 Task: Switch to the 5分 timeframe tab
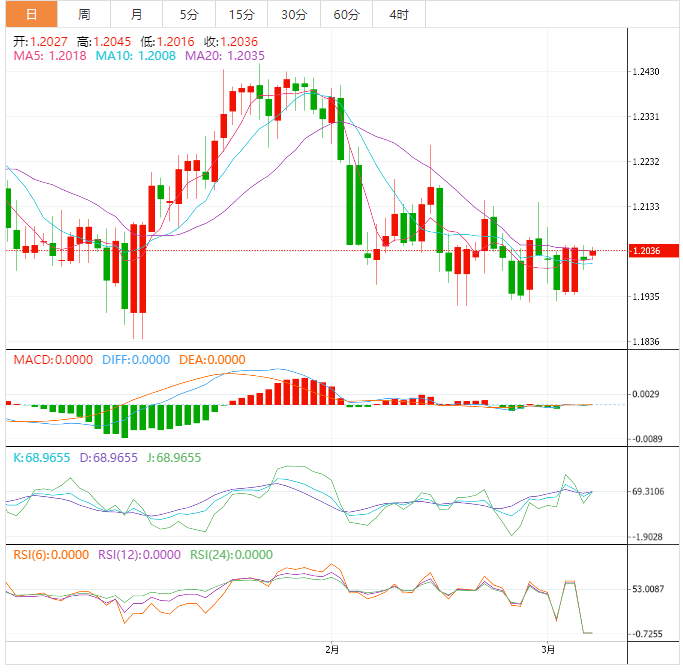pos(189,14)
